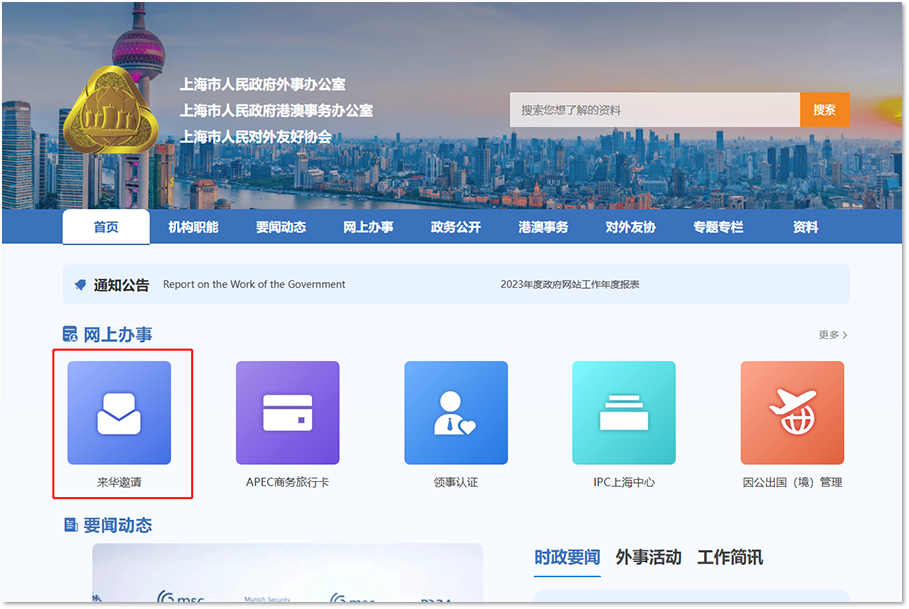
Task: Switch to the 工作简讯 tab
Action: [x=730, y=557]
